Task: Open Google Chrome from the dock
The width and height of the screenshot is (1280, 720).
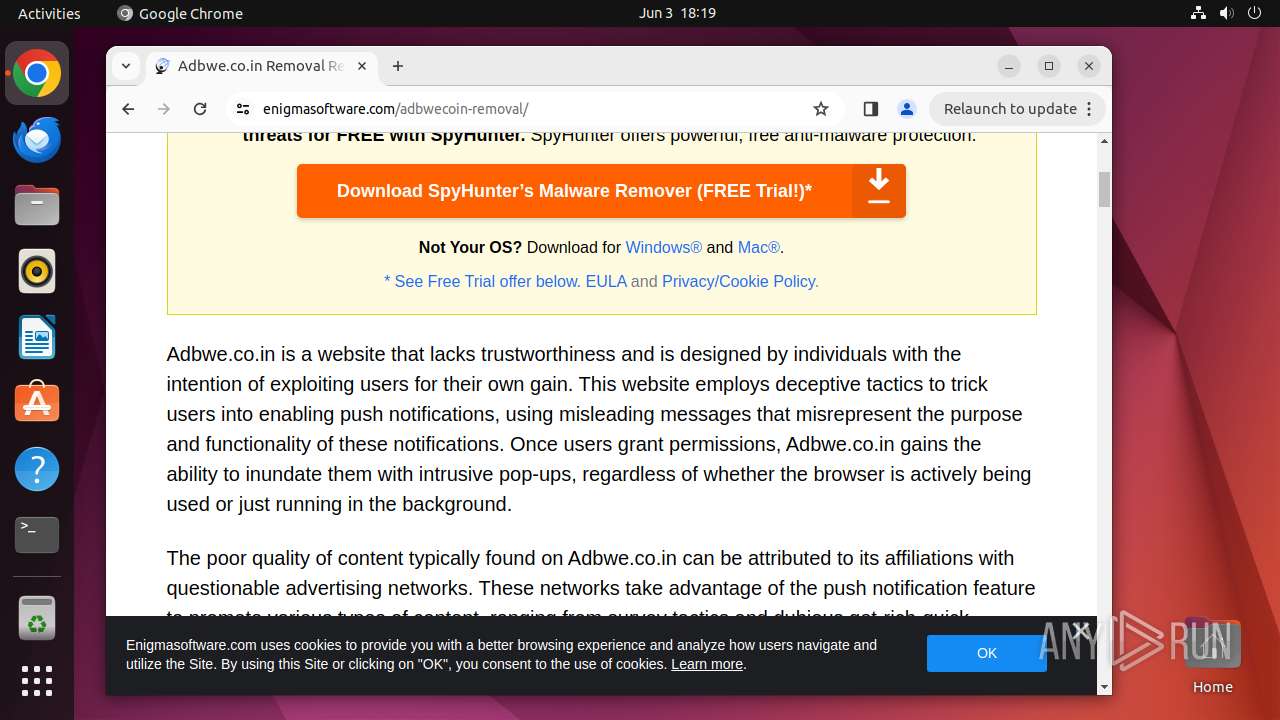Action: (37, 73)
